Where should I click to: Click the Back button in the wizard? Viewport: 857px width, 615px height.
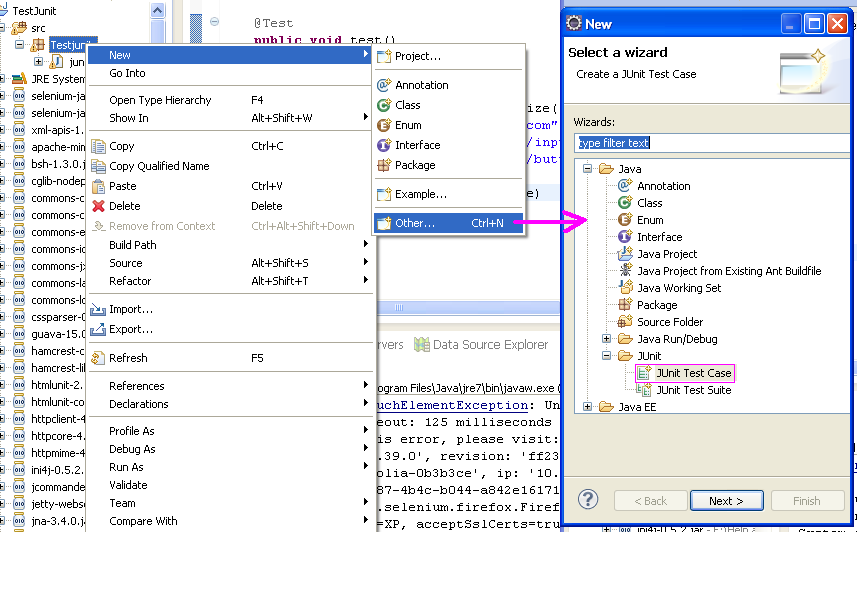tap(650, 500)
